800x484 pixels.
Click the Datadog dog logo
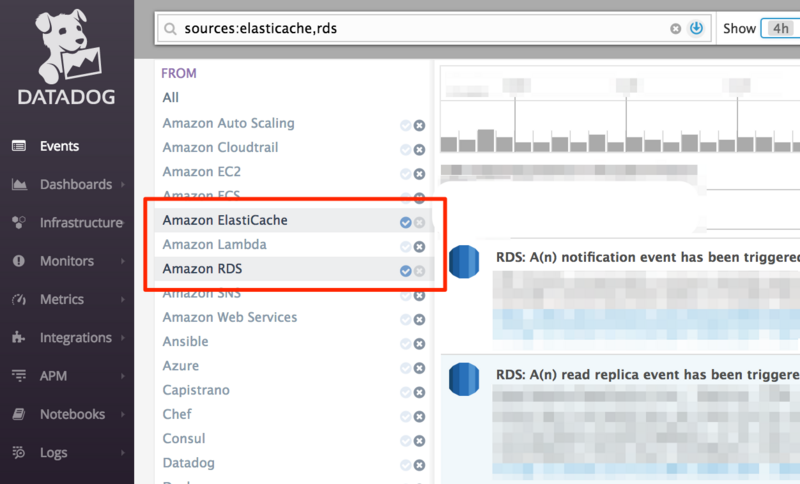pos(67,47)
